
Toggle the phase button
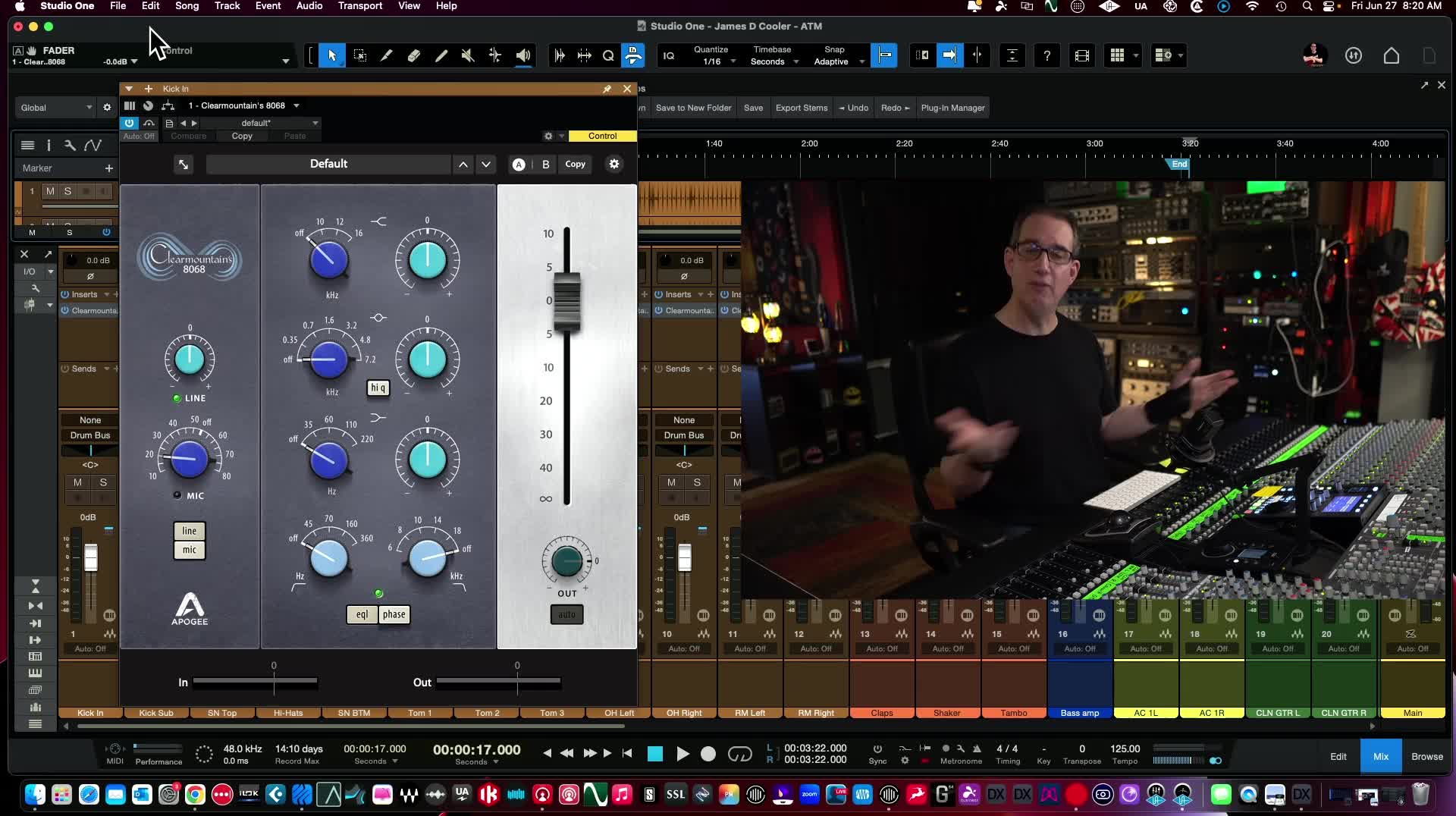tap(394, 614)
